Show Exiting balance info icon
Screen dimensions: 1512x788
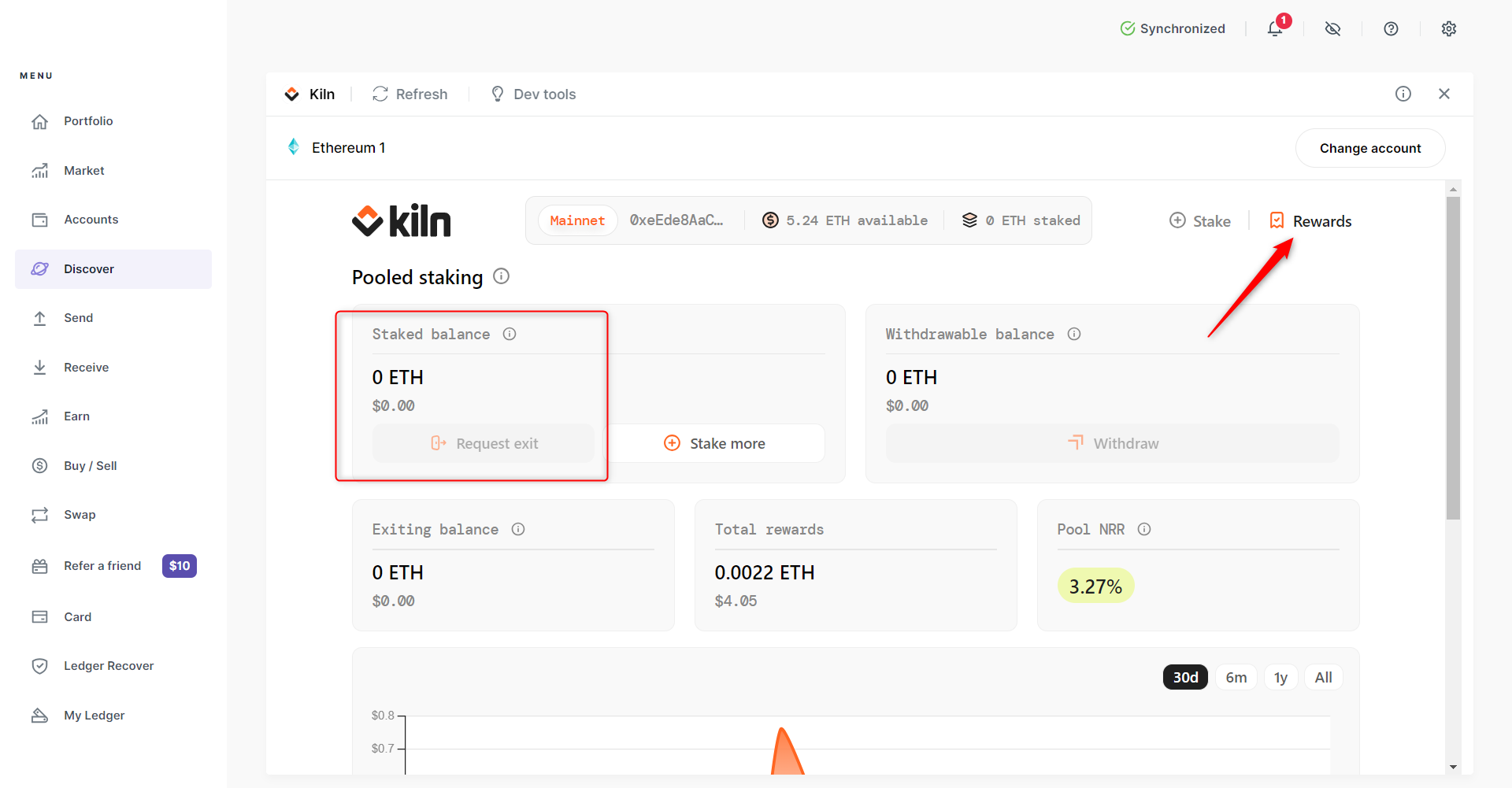pyautogui.click(x=518, y=529)
